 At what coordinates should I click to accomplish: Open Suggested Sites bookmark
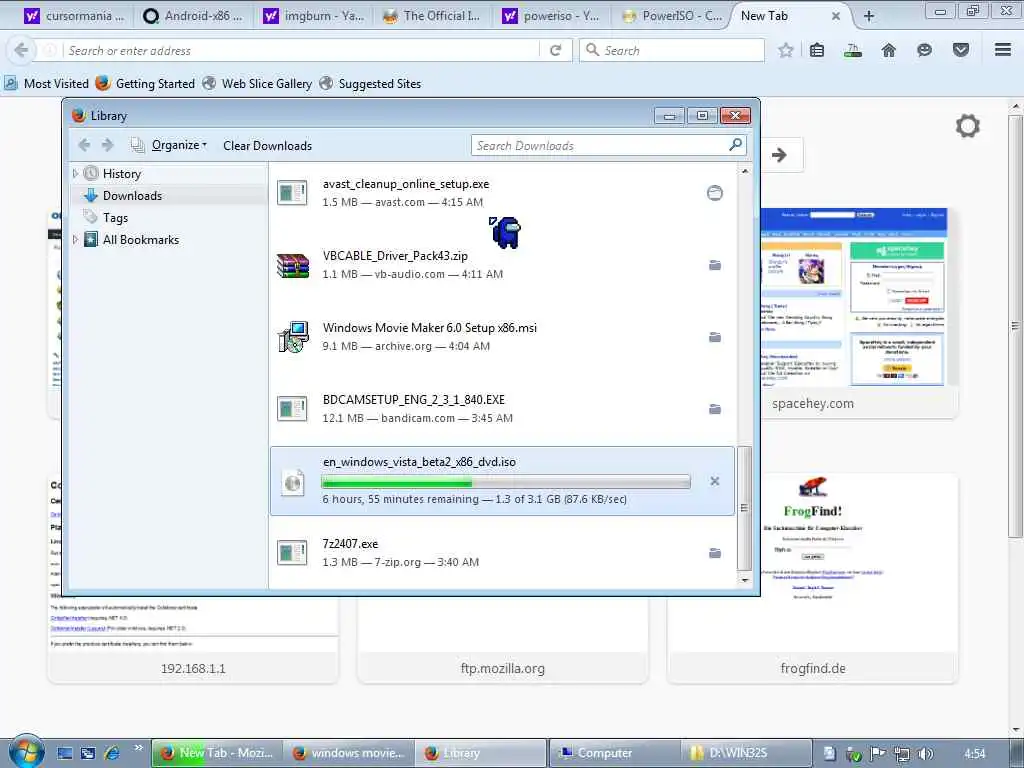(370, 84)
